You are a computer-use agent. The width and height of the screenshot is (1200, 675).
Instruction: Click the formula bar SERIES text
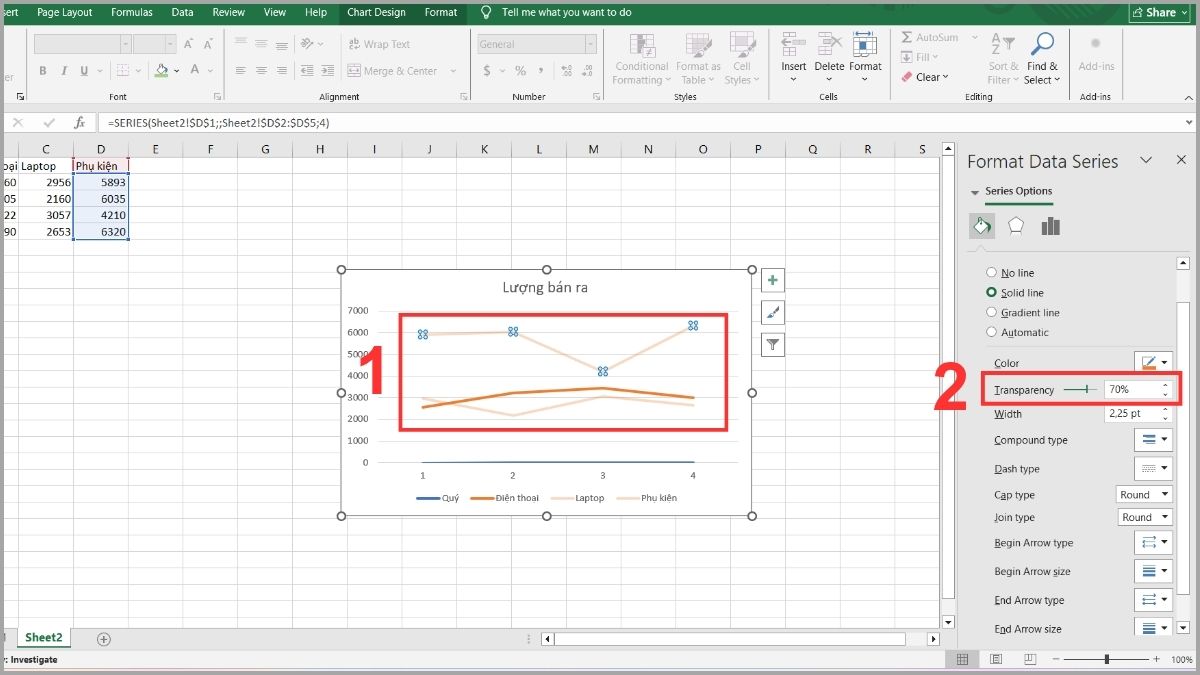pyautogui.click(x=218, y=122)
